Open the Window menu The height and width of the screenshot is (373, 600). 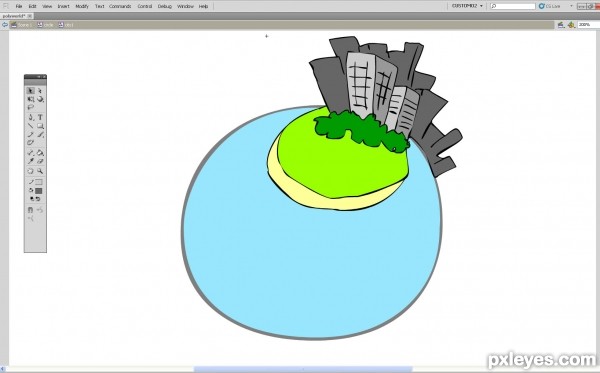185,6
